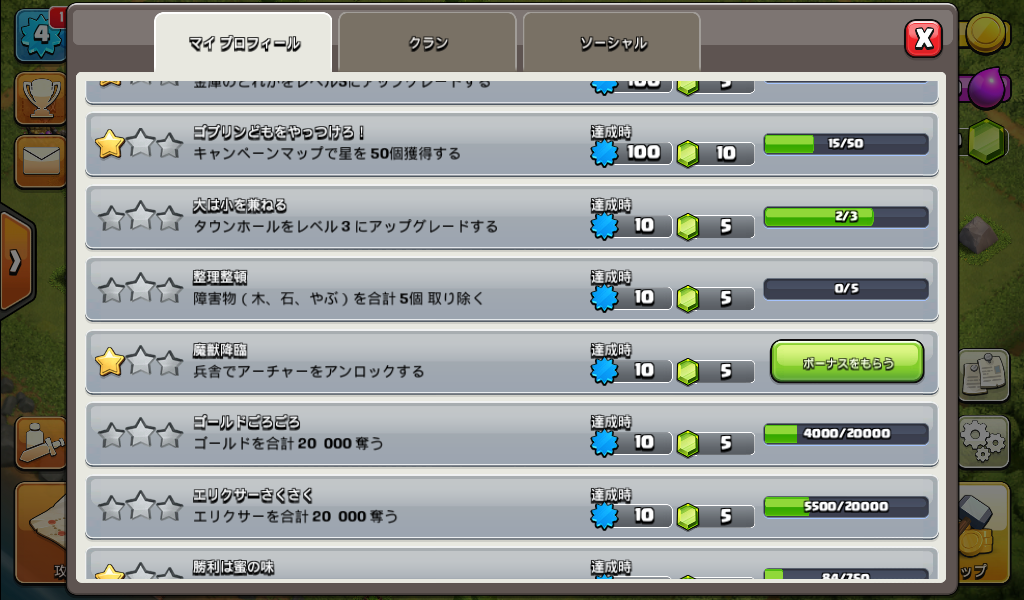The width and height of the screenshot is (1024, 600).
Task: Click the 4000/20000 gold progress bar
Action: pos(846,434)
